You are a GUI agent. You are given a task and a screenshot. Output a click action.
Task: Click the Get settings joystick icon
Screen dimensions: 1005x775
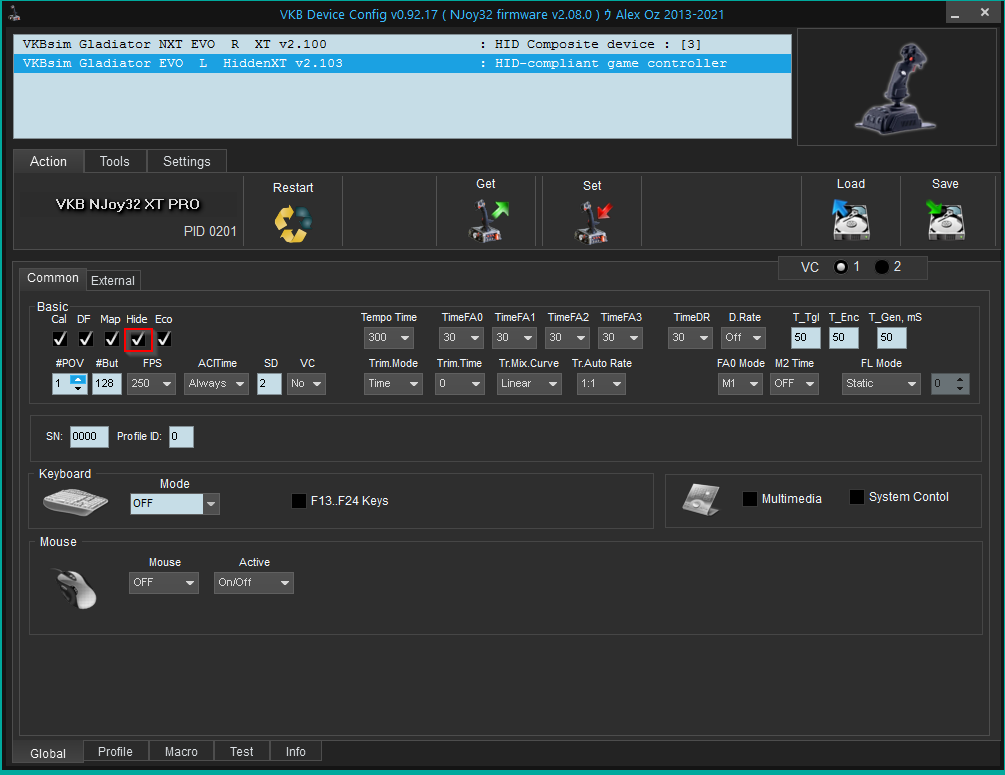click(x=488, y=221)
